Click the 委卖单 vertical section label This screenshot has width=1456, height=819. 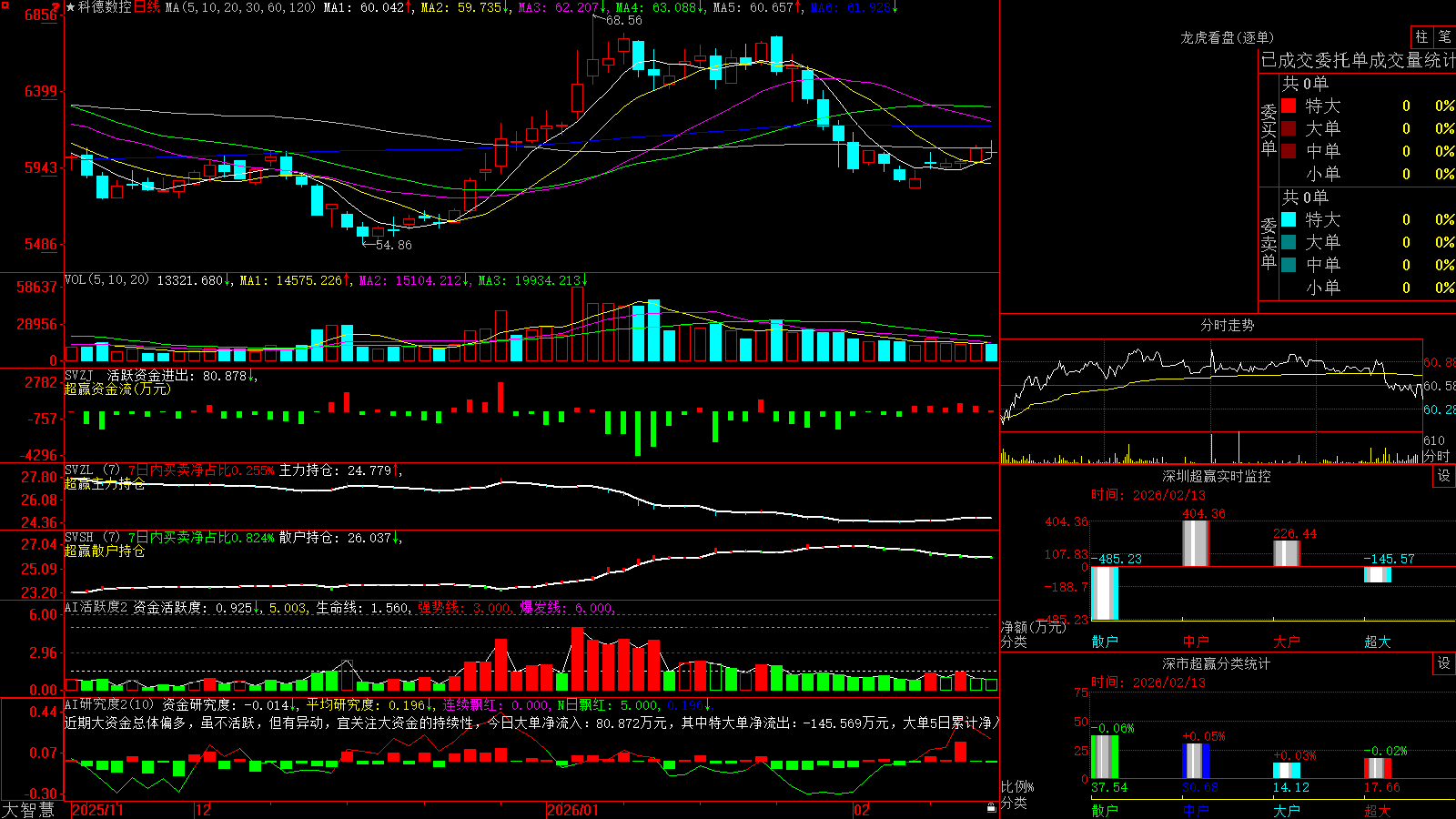[x=1269, y=243]
